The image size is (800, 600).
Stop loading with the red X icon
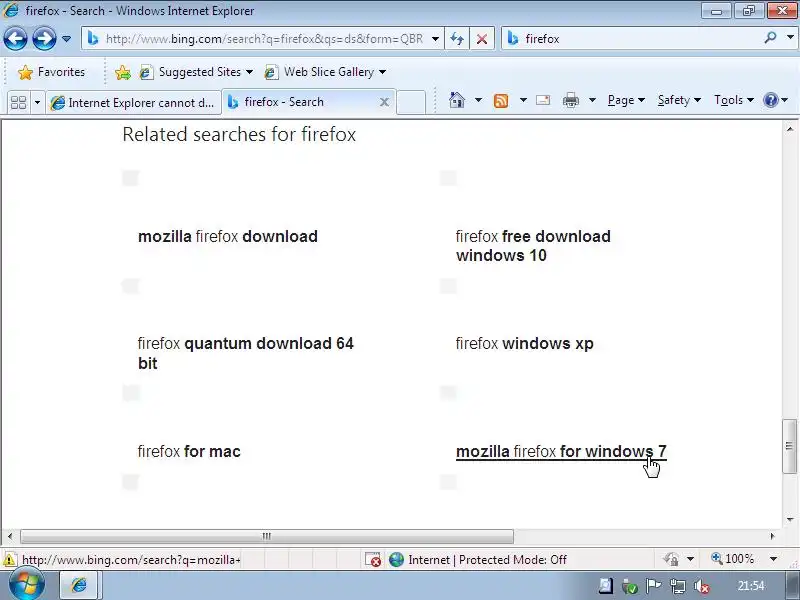[482, 39]
